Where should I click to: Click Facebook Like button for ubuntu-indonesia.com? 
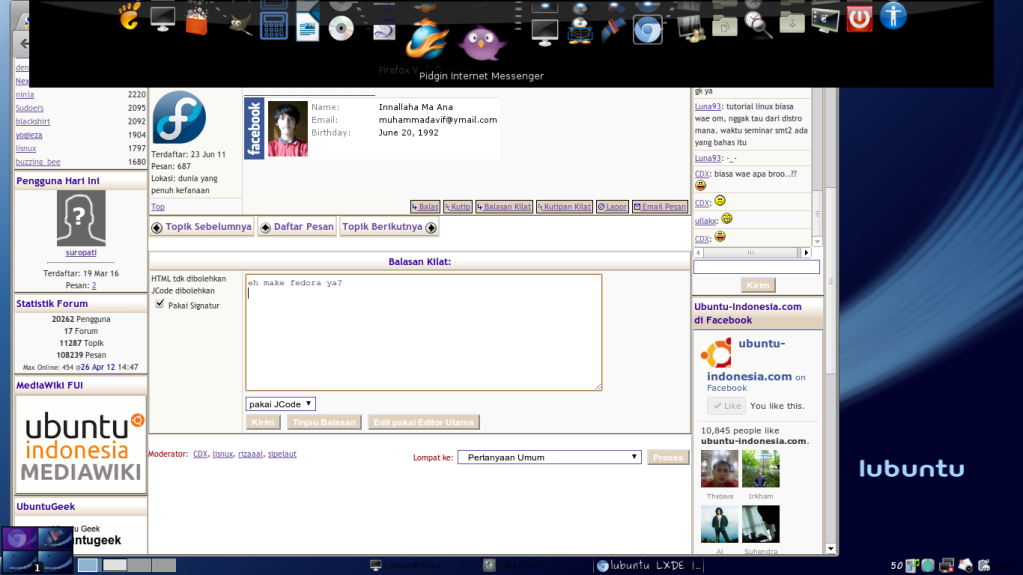pyautogui.click(x=726, y=406)
